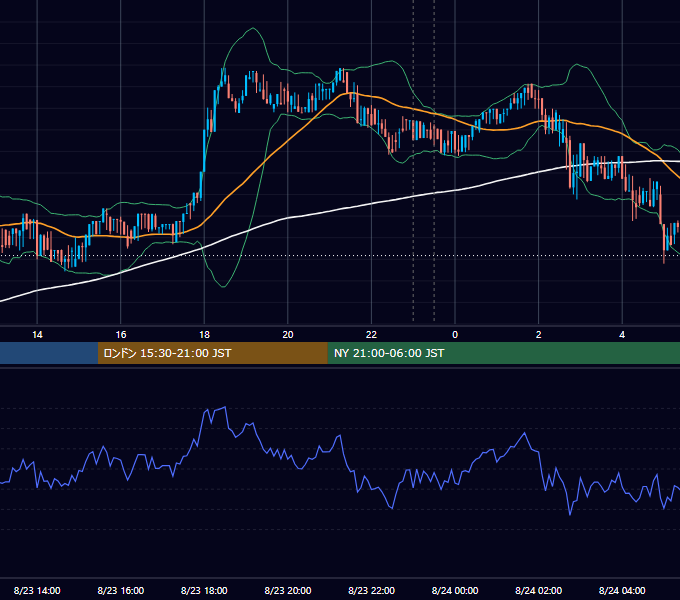The width and height of the screenshot is (680, 600).
Task: Select the 0 hour label on upper axis
Action: (x=455, y=334)
